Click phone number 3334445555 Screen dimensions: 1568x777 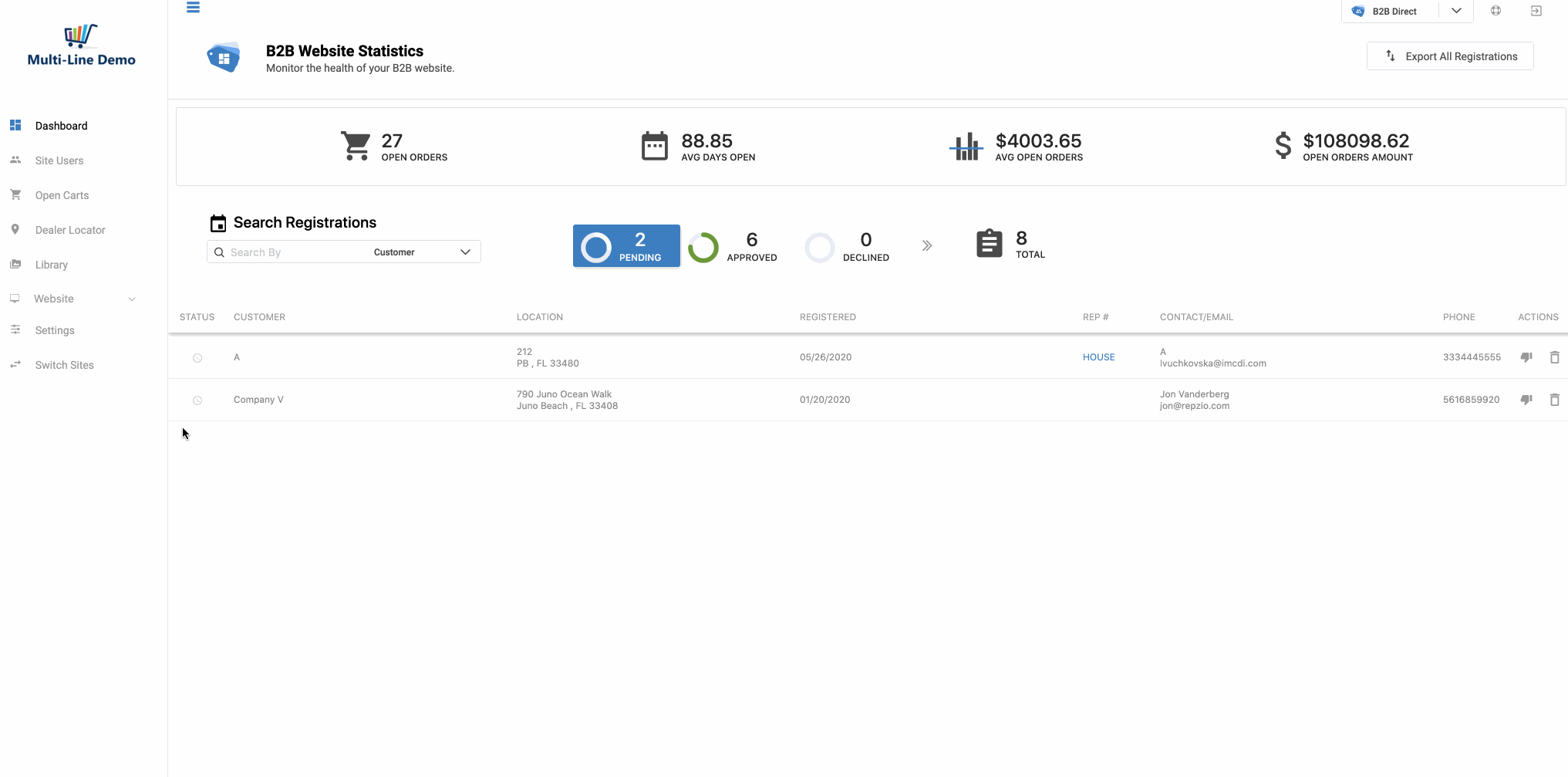pyautogui.click(x=1472, y=357)
